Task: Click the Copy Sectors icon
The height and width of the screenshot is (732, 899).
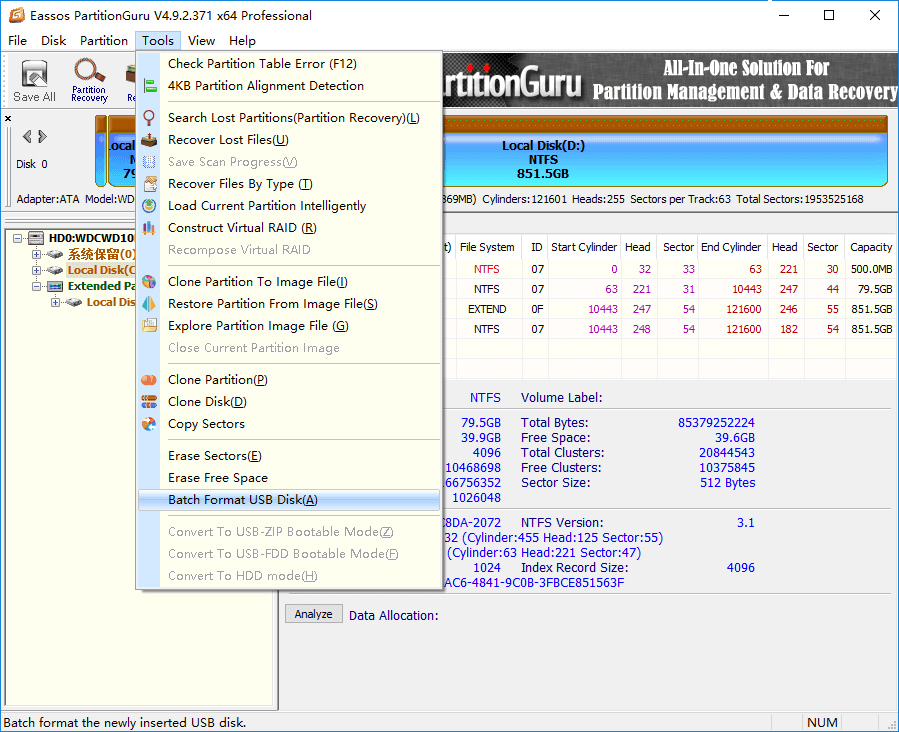Action: point(149,424)
